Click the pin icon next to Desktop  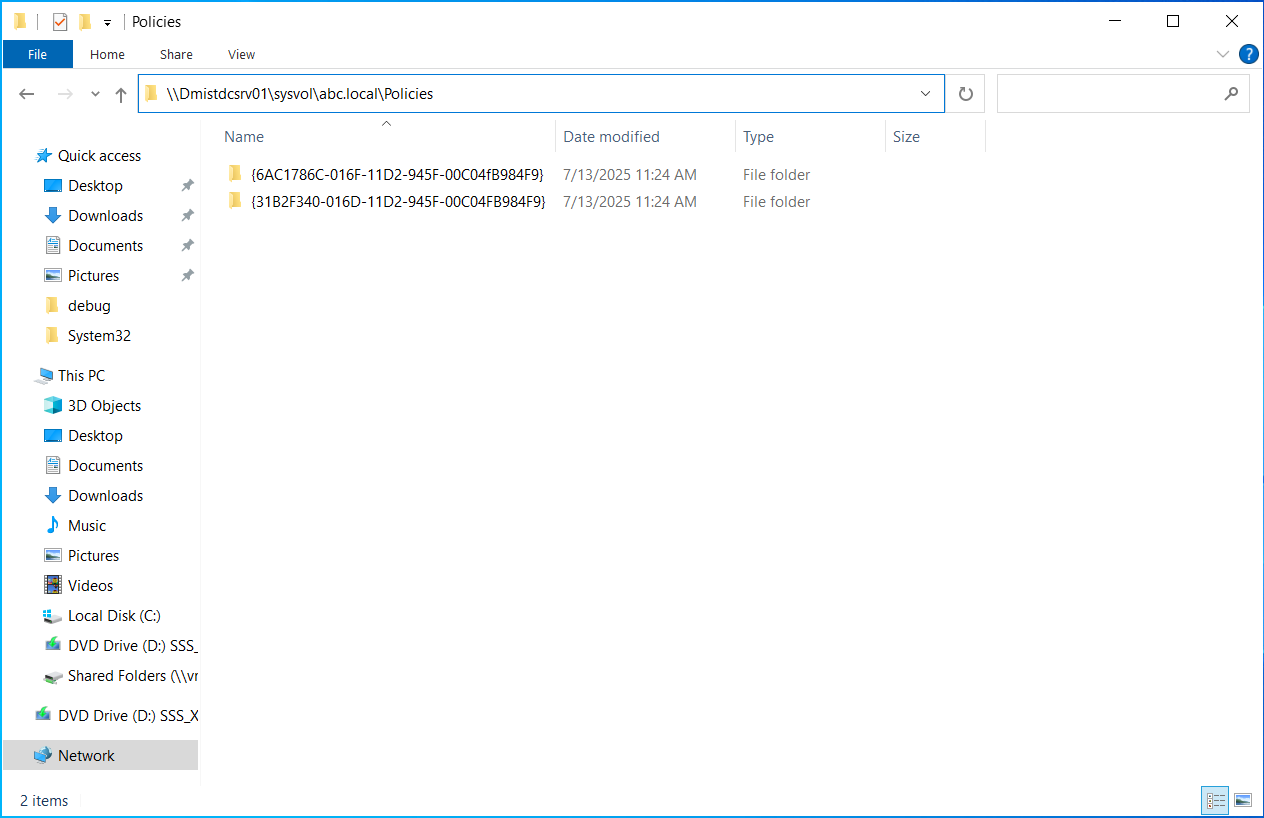pos(187,186)
